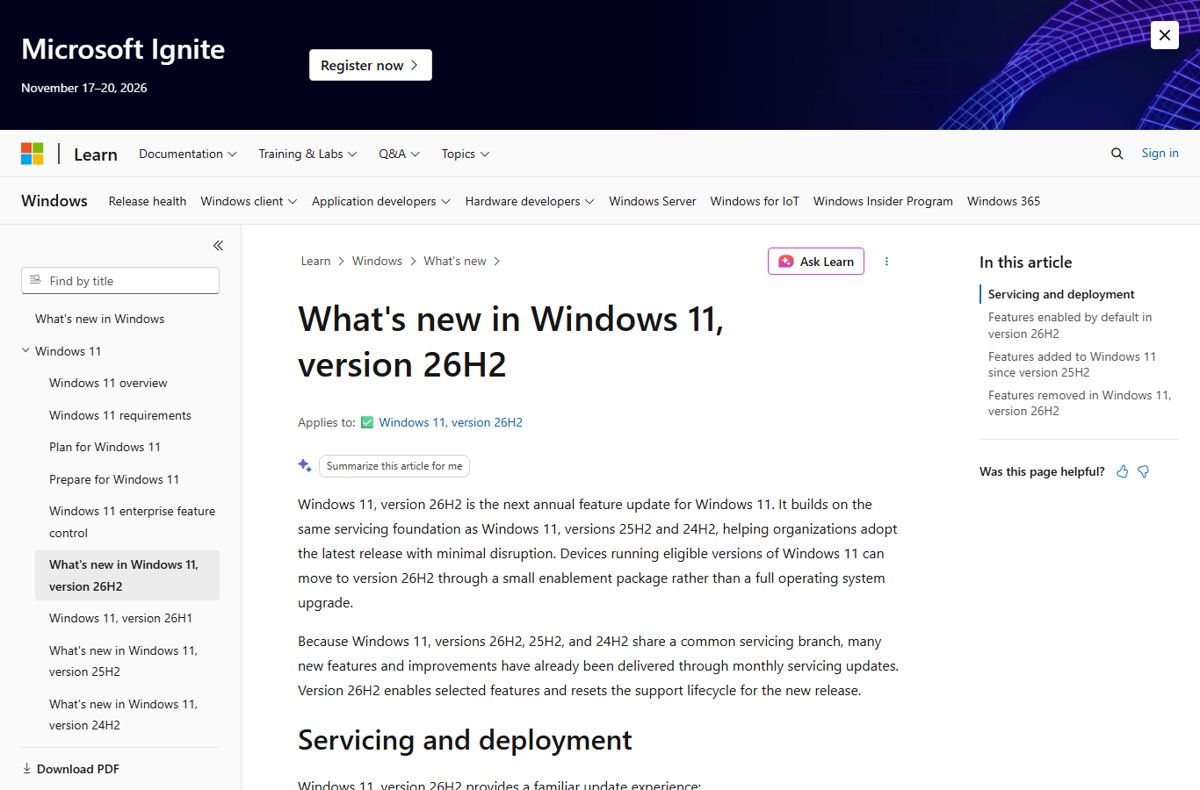This screenshot has width=1200, height=790.
Task: Expand the Hardware developers menu
Action: pyautogui.click(x=530, y=201)
